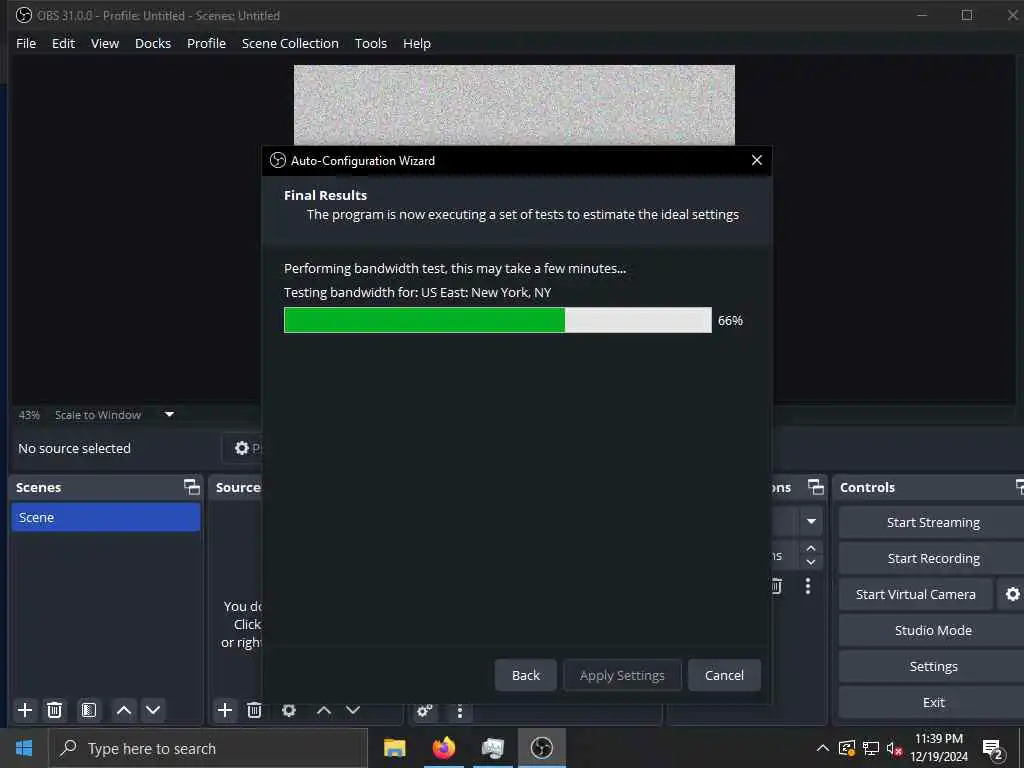
Task: Remove the selected scene with the Scenes trash icon
Action: pyautogui.click(x=55, y=710)
